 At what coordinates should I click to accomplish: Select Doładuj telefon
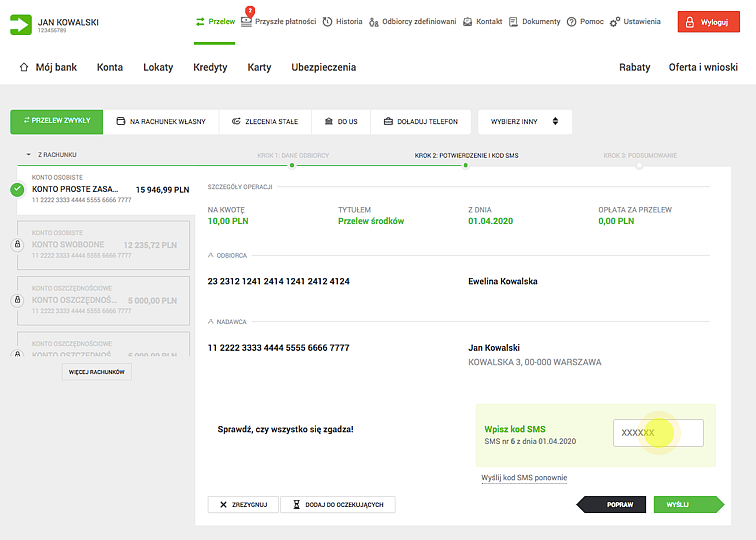421,122
